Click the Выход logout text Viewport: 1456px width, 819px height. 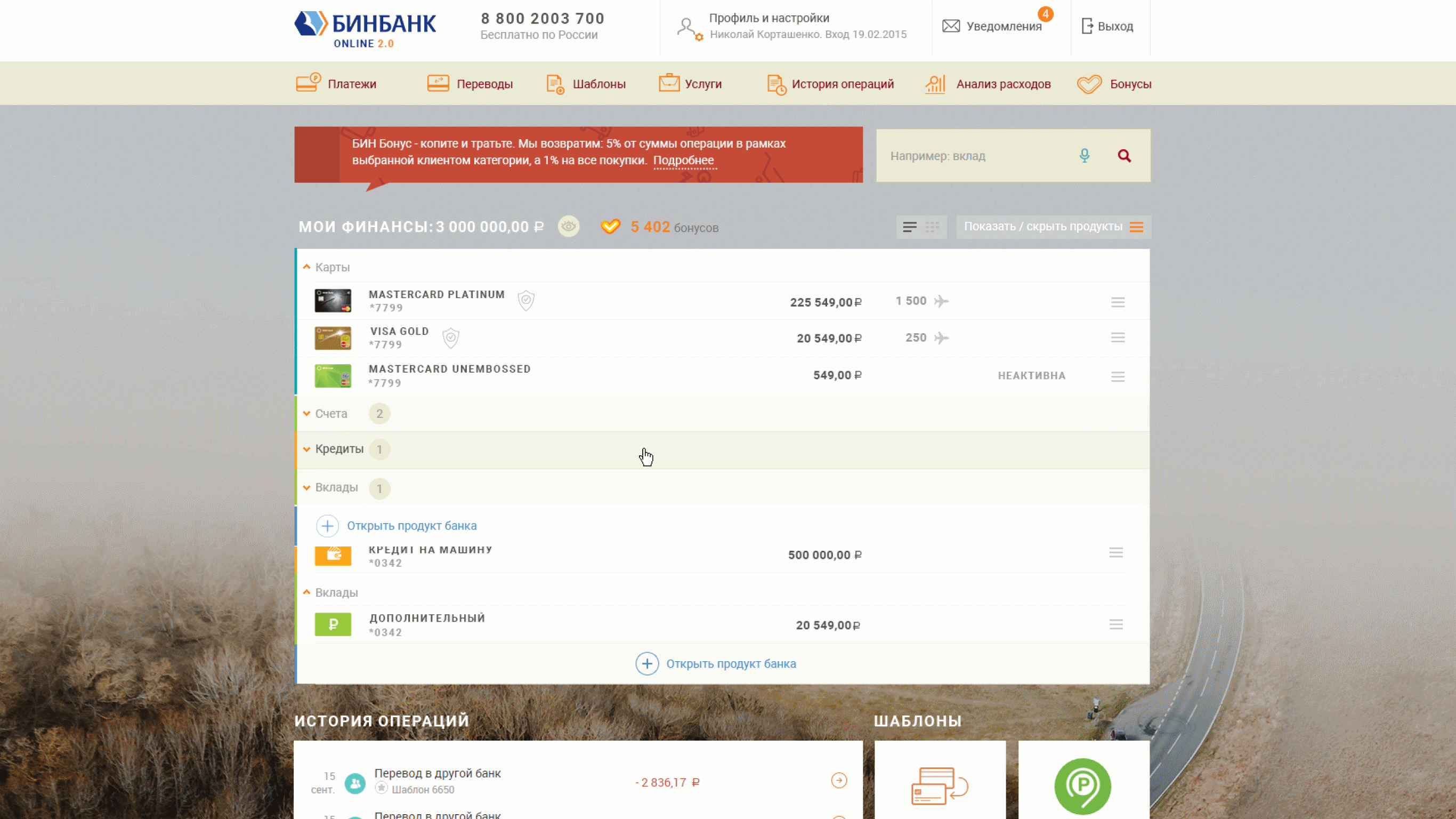pyautogui.click(x=1115, y=27)
